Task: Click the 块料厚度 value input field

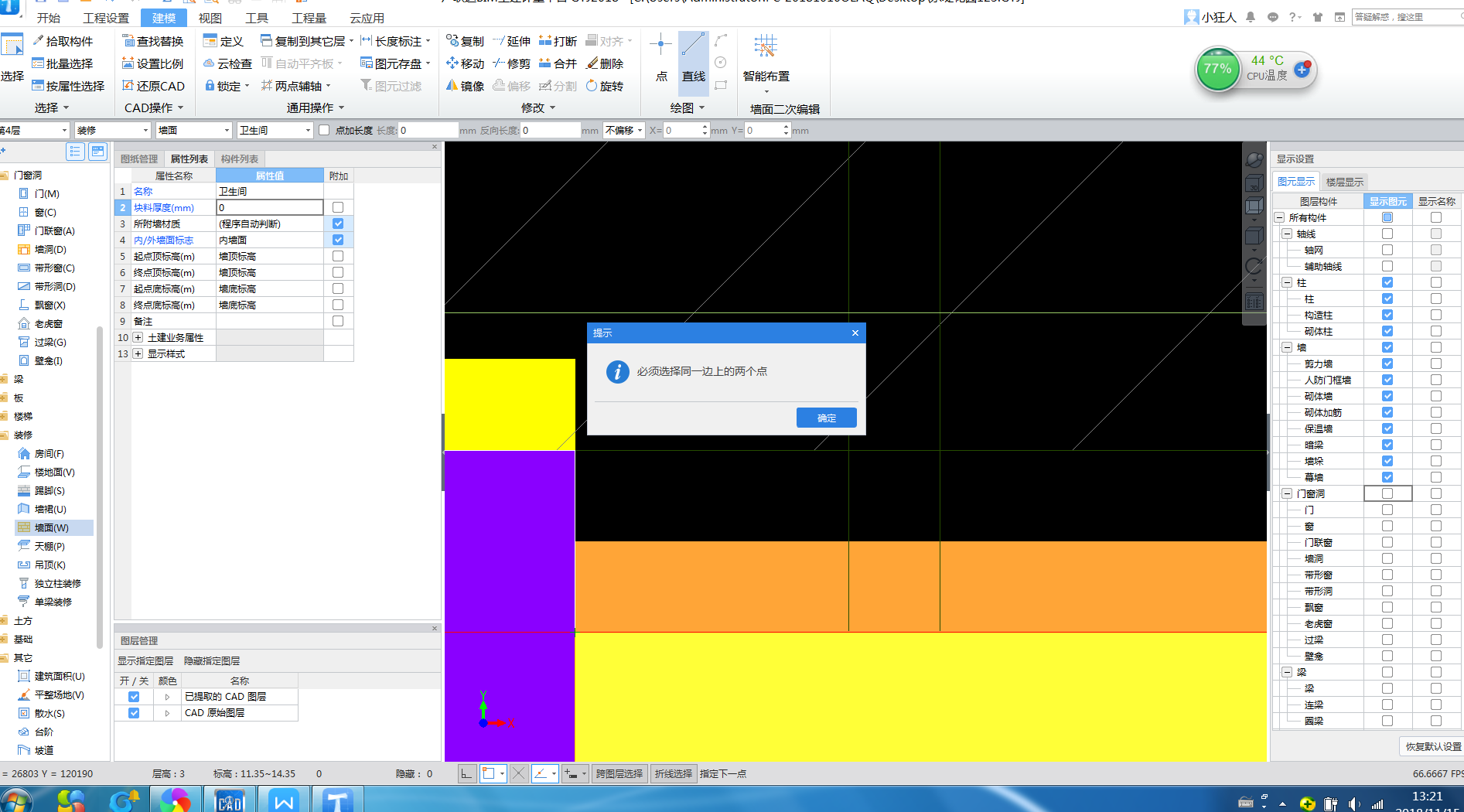Action: [270, 207]
